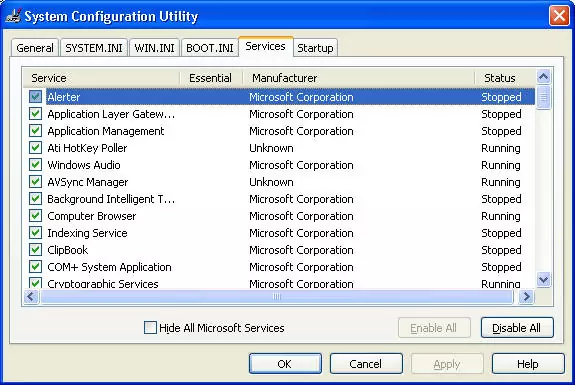The height and width of the screenshot is (385, 575).
Task: Click Unknown manufacturer of AVSync Manager
Action: (x=271, y=182)
